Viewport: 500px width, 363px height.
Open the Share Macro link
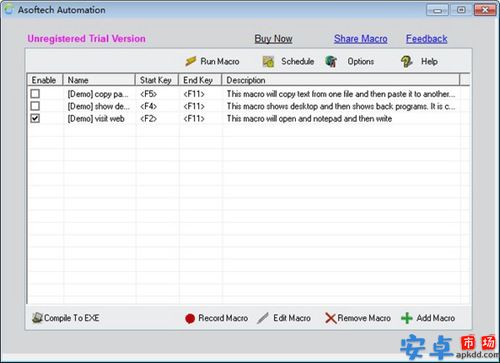coord(361,39)
